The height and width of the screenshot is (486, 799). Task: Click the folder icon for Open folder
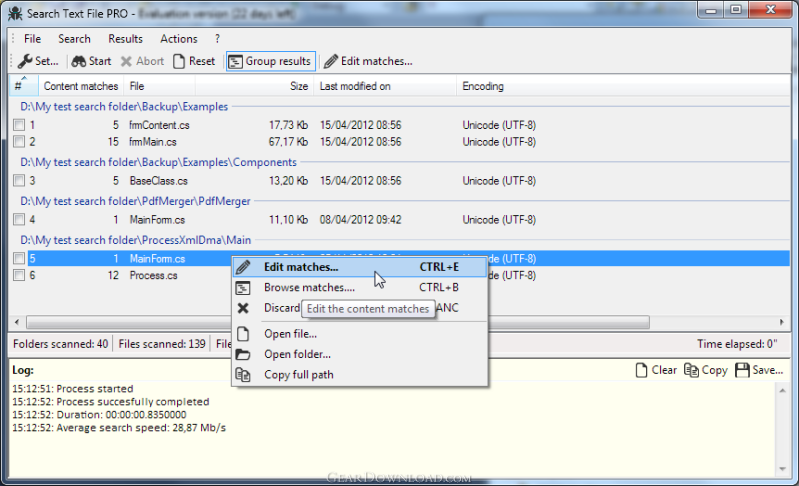243,354
